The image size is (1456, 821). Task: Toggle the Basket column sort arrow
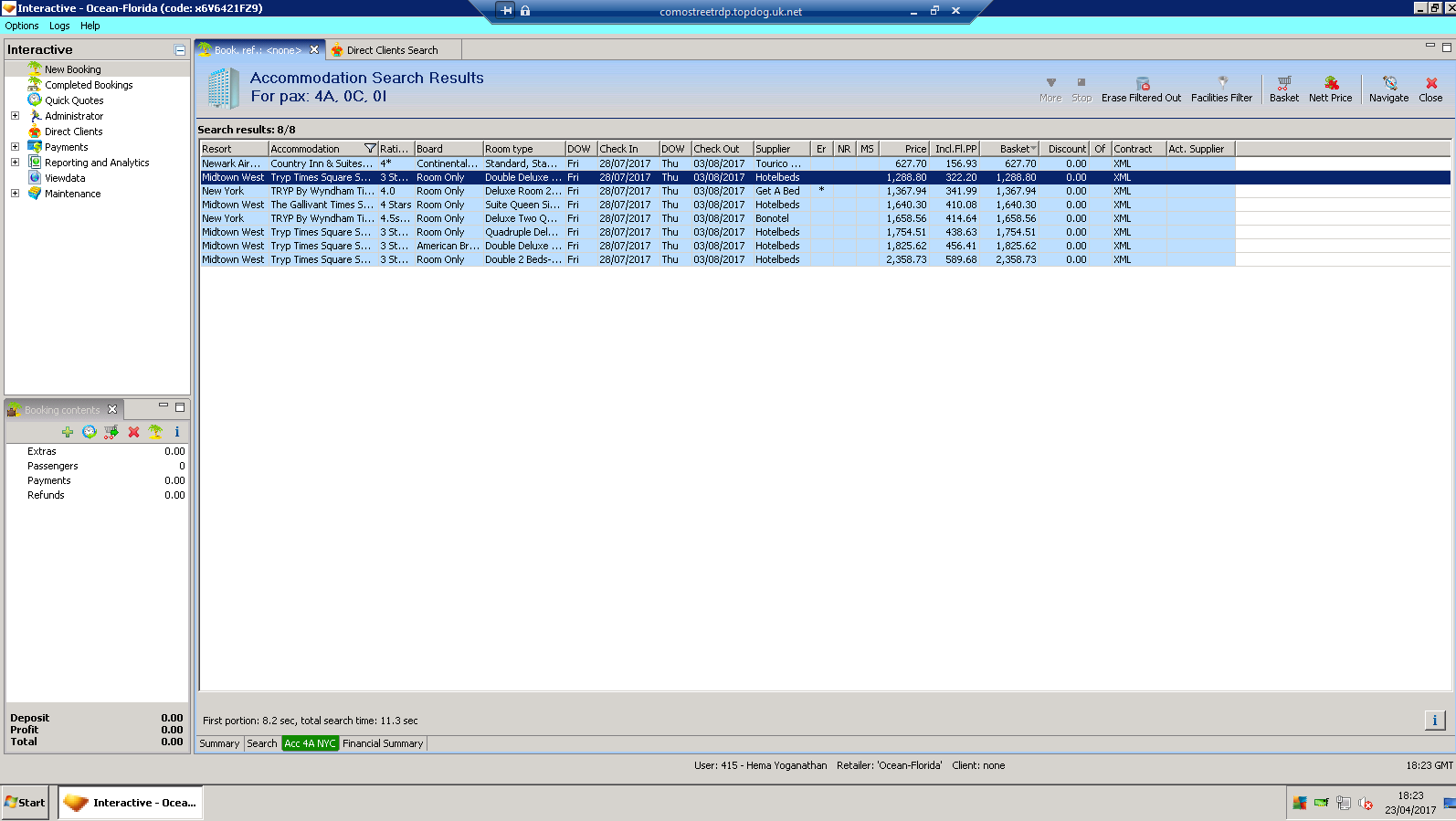tap(1033, 149)
